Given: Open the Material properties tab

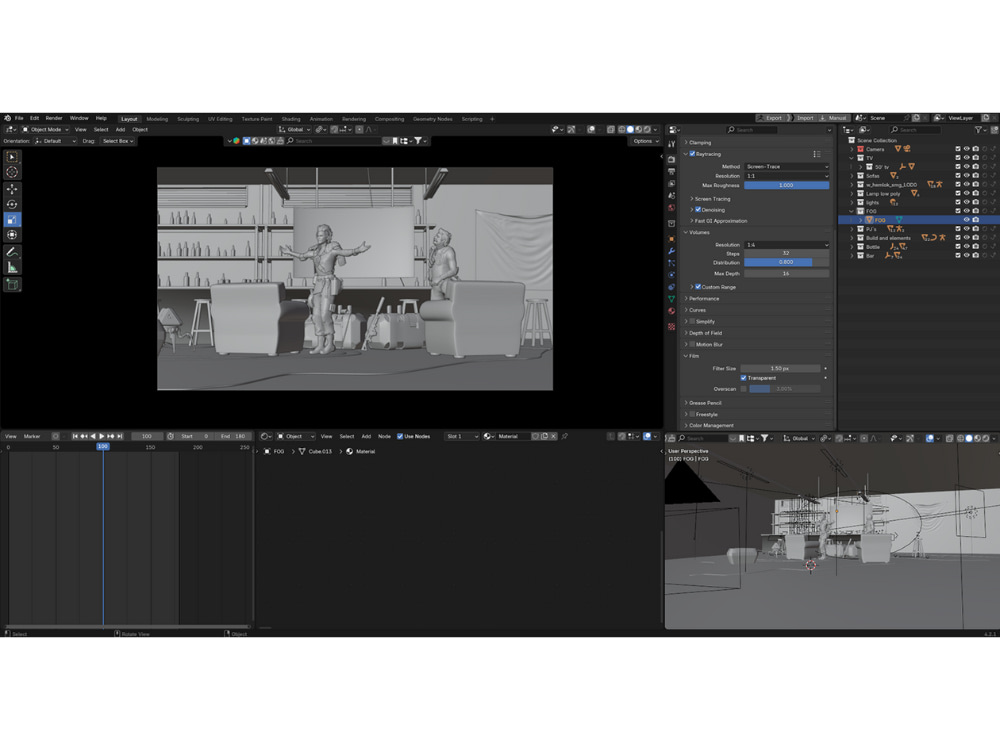Looking at the screenshot, I should click(x=672, y=311).
